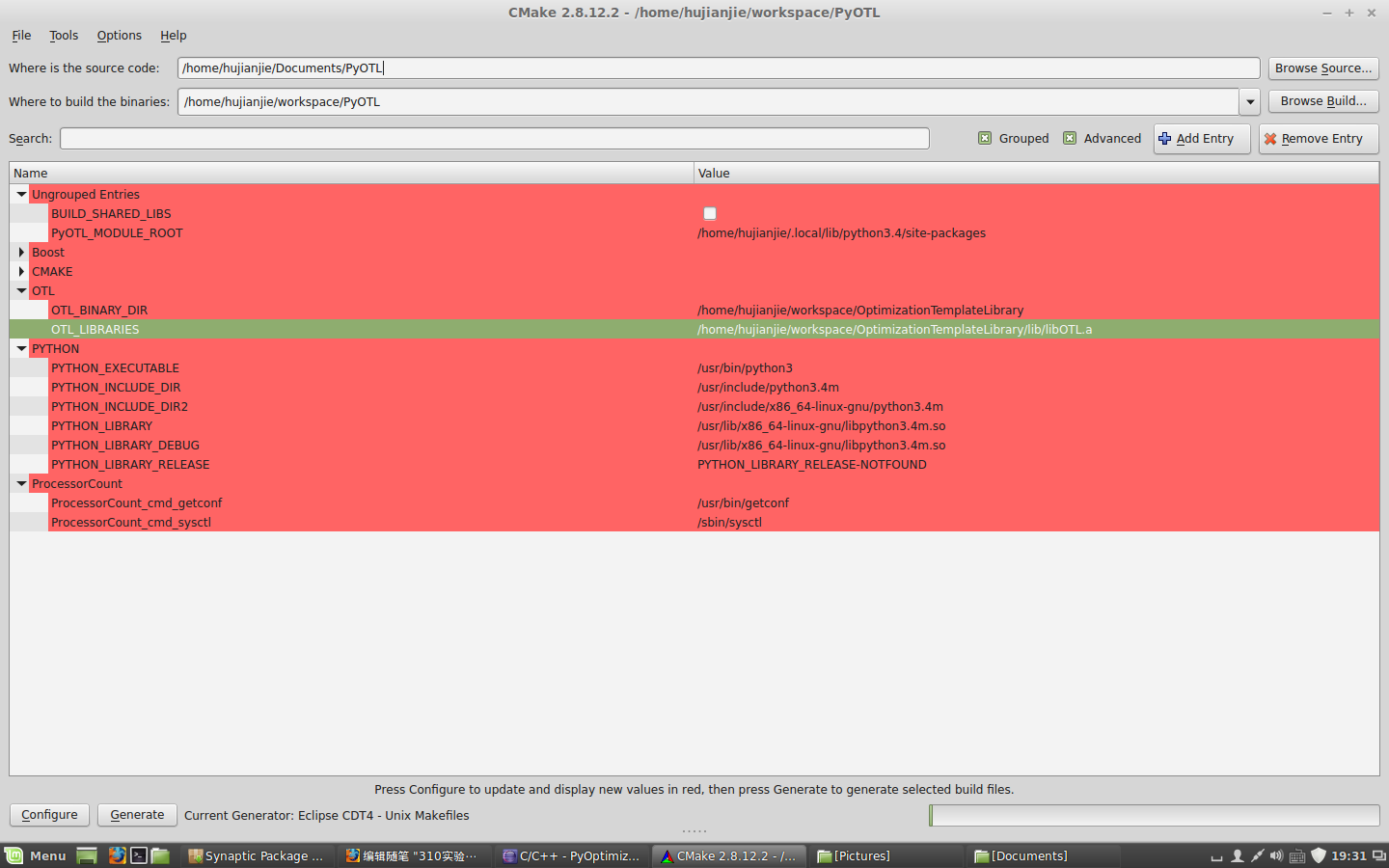
Task: Open the Tools menu
Action: [64, 35]
